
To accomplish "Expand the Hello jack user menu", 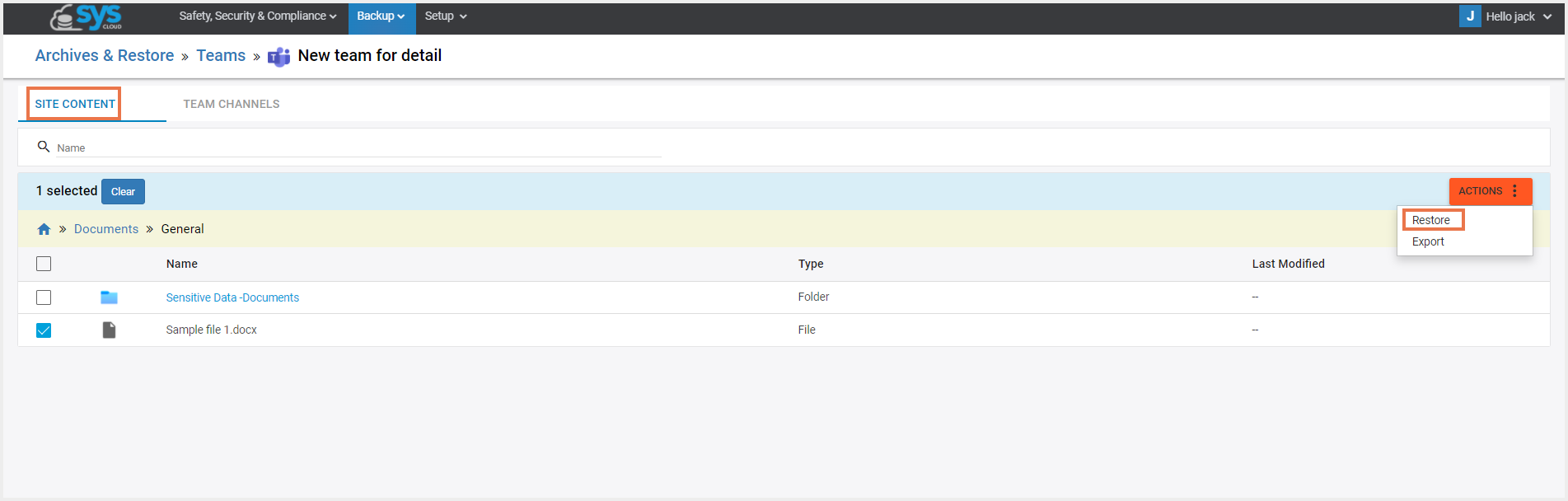I will 1519,16.
